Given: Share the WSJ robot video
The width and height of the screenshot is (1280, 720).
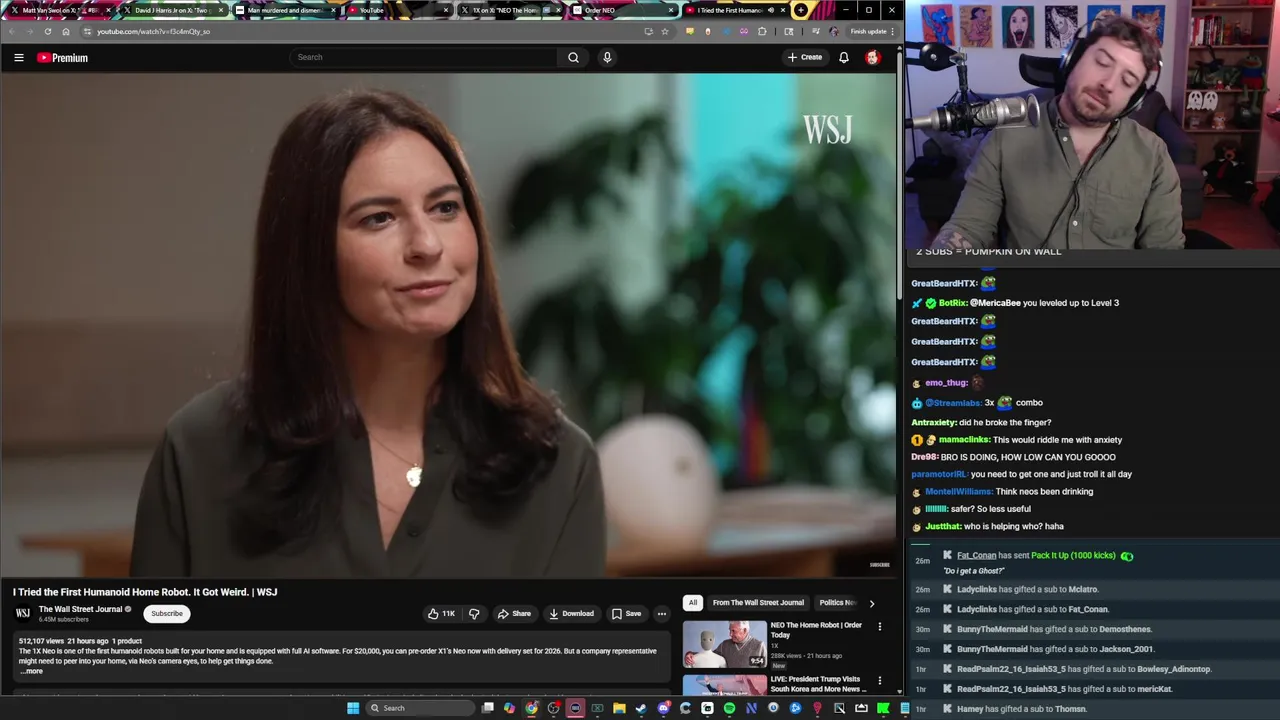Looking at the screenshot, I should pos(514,614).
